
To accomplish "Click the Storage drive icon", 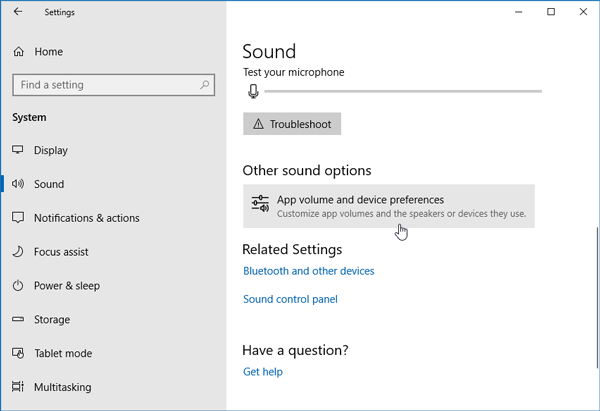I will pyautogui.click(x=18, y=319).
